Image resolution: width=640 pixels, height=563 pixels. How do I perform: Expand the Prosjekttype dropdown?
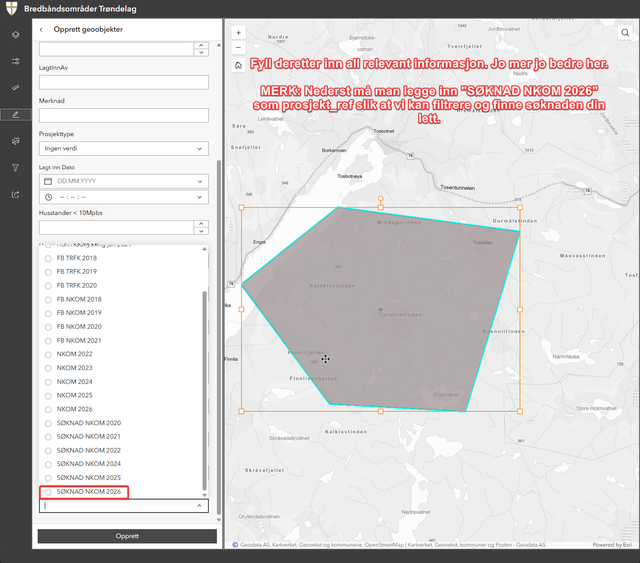[x=124, y=149]
